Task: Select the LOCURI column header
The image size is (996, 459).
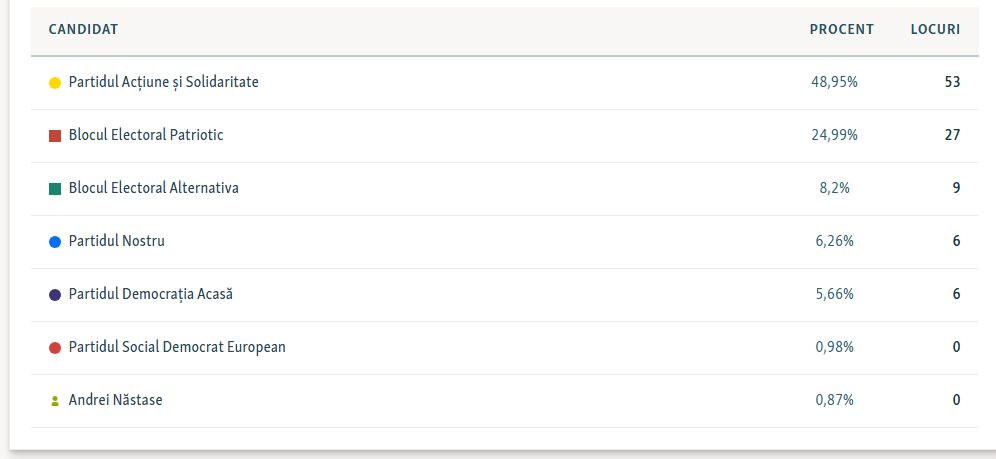Action: [x=935, y=29]
